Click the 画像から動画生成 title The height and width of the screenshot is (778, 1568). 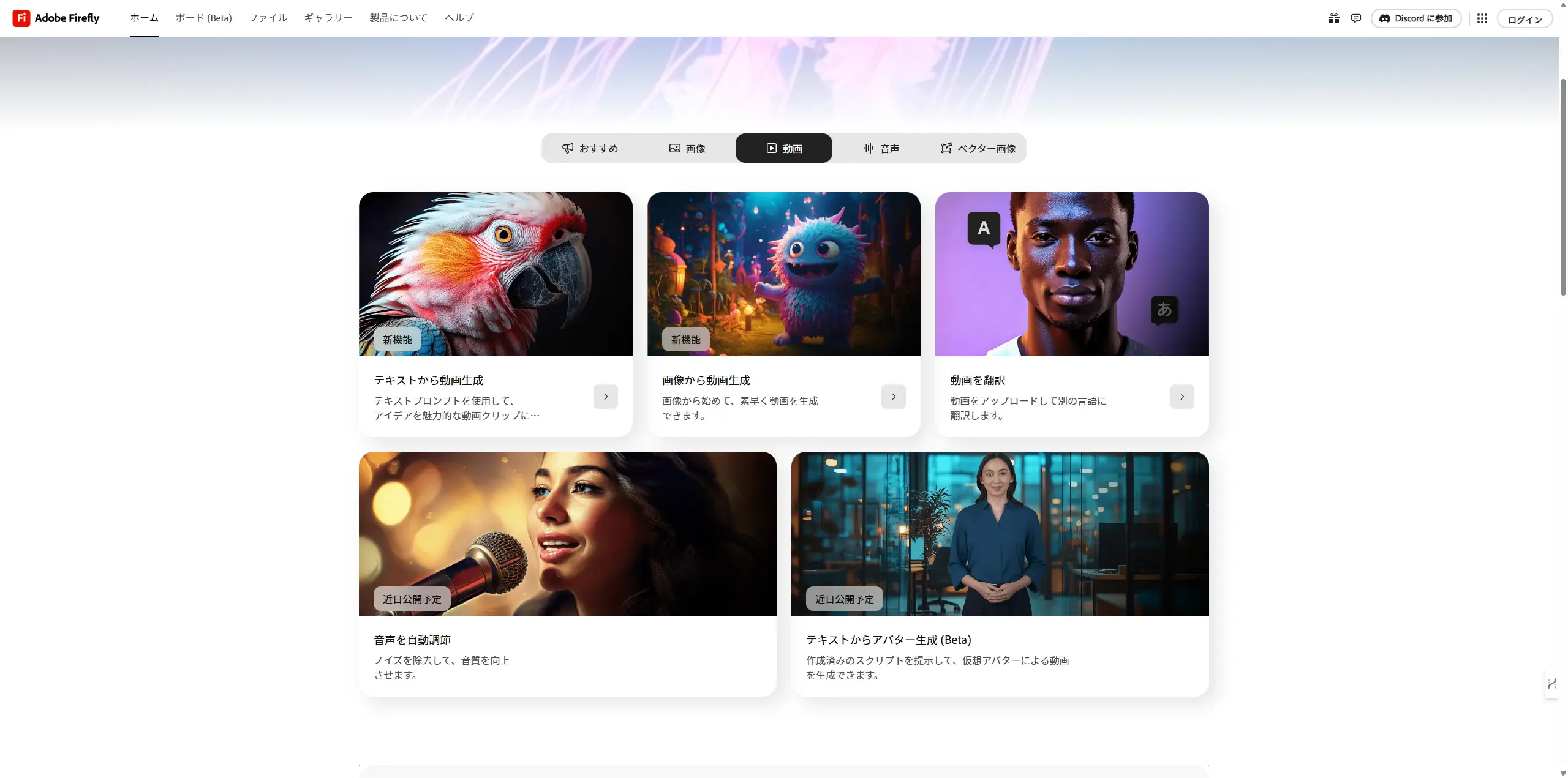pos(706,380)
